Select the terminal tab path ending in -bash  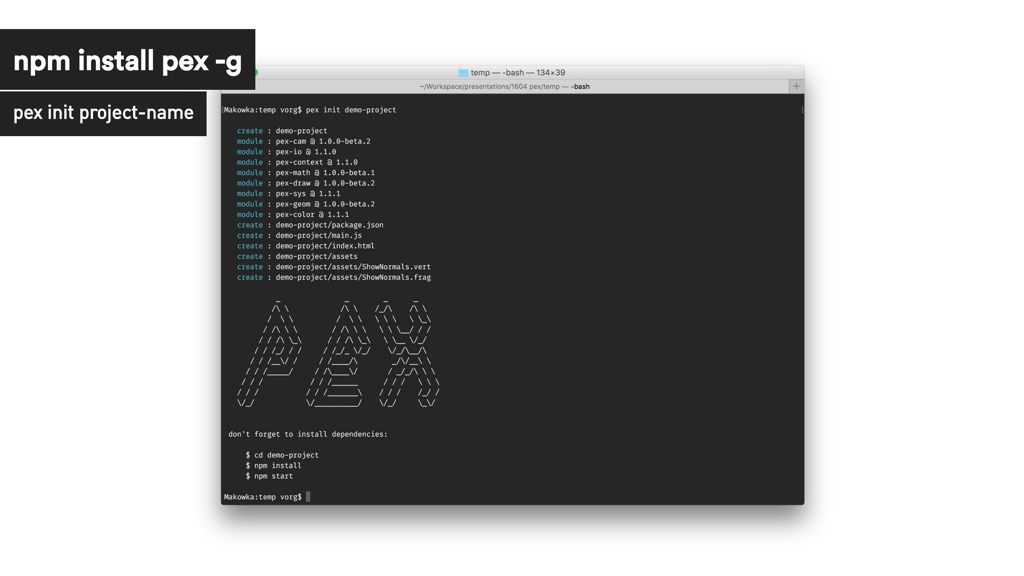(504, 86)
